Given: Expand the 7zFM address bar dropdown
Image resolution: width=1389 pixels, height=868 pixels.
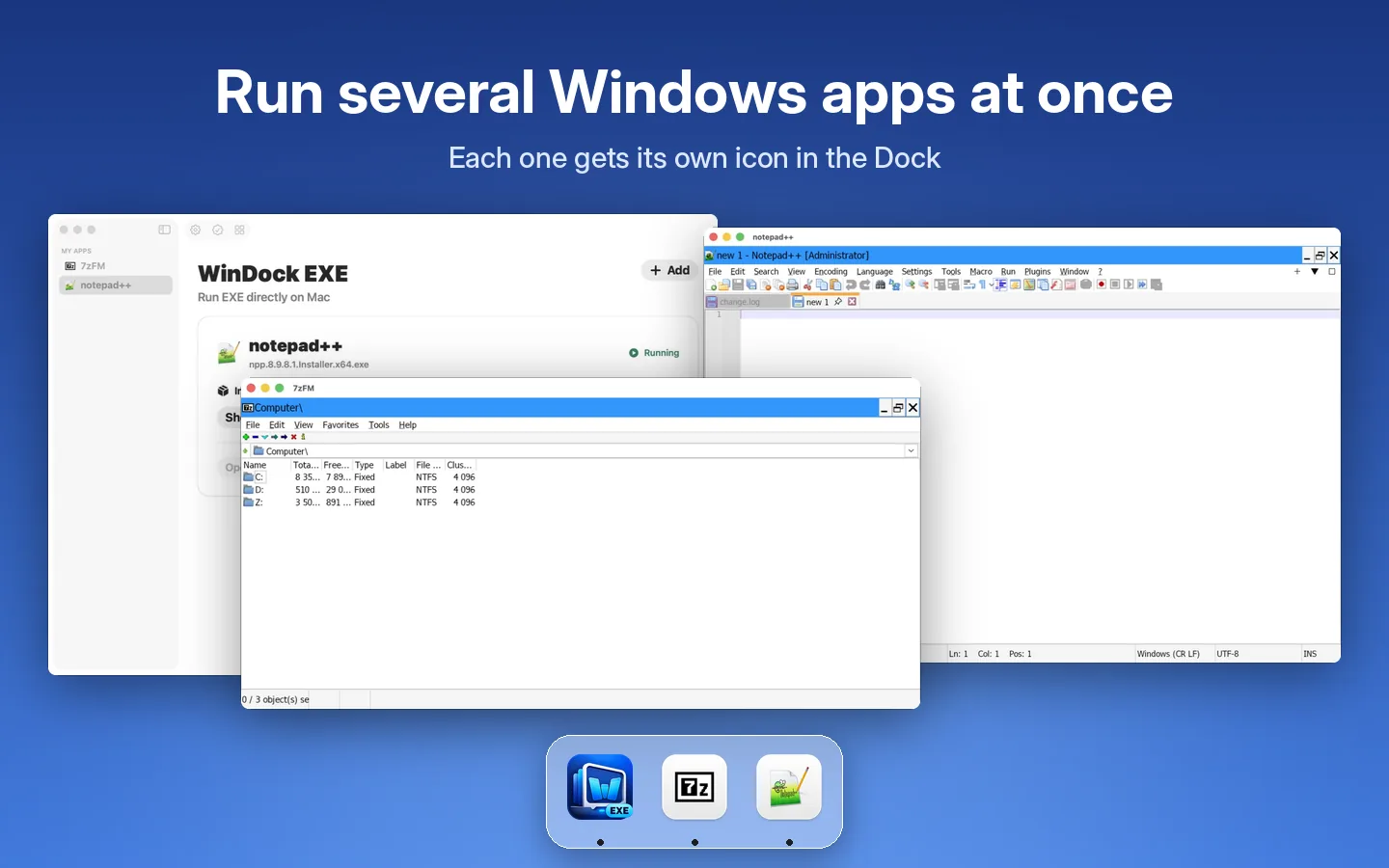Looking at the screenshot, I should tap(911, 450).
